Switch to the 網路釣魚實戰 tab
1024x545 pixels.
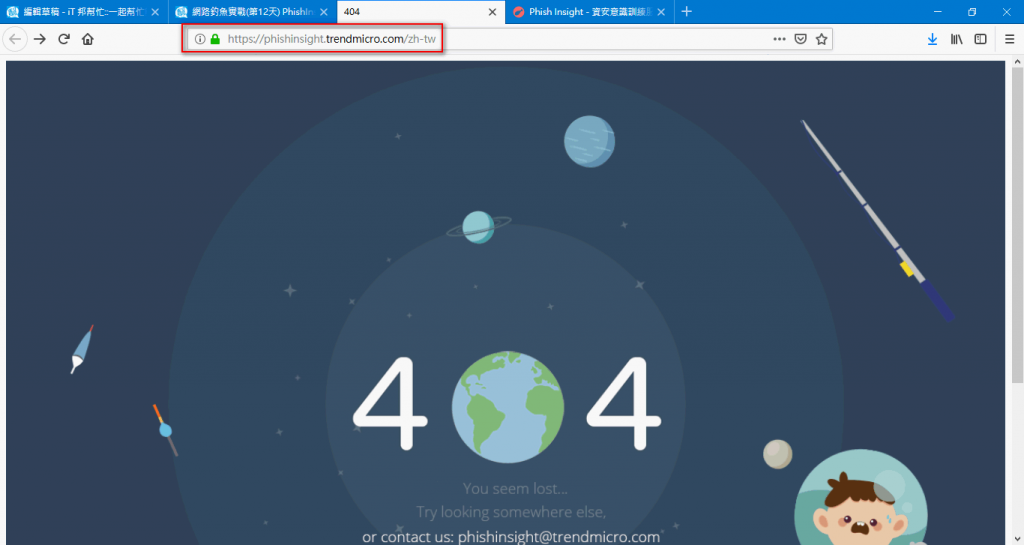(252, 12)
